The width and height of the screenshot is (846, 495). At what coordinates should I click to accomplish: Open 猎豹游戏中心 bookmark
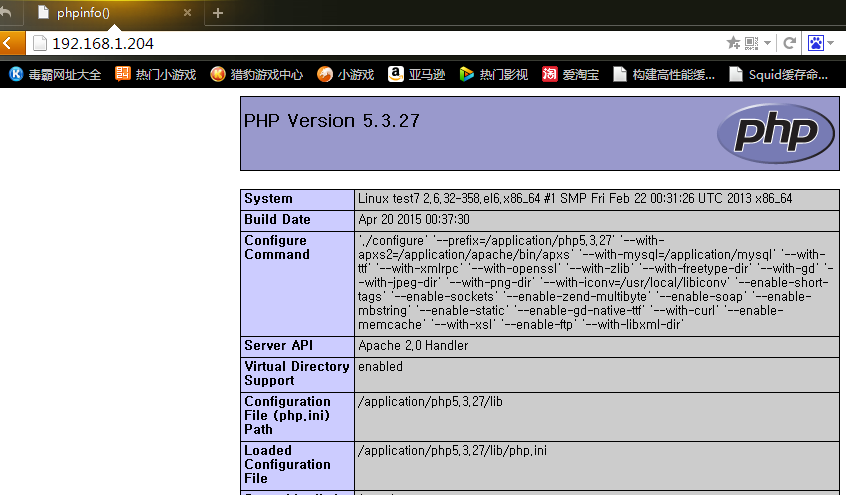click(x=257, y=74)
